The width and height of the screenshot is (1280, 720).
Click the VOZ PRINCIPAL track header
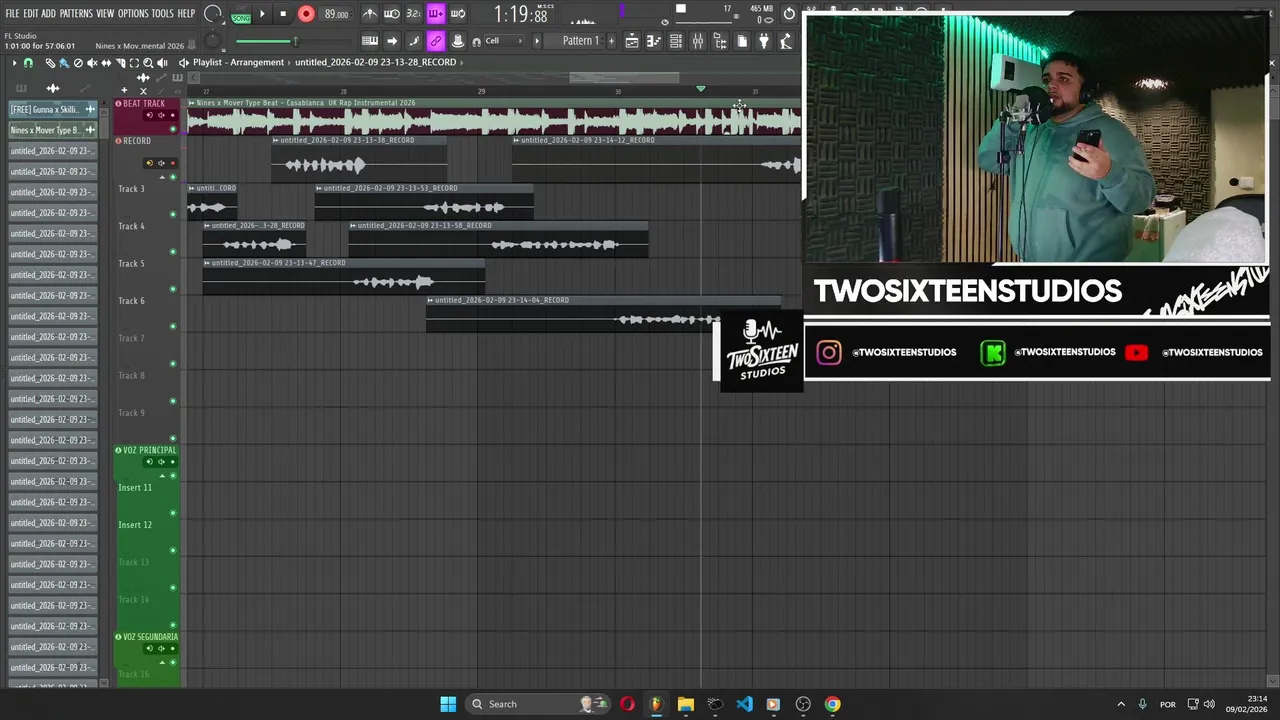tap(147, 450)
